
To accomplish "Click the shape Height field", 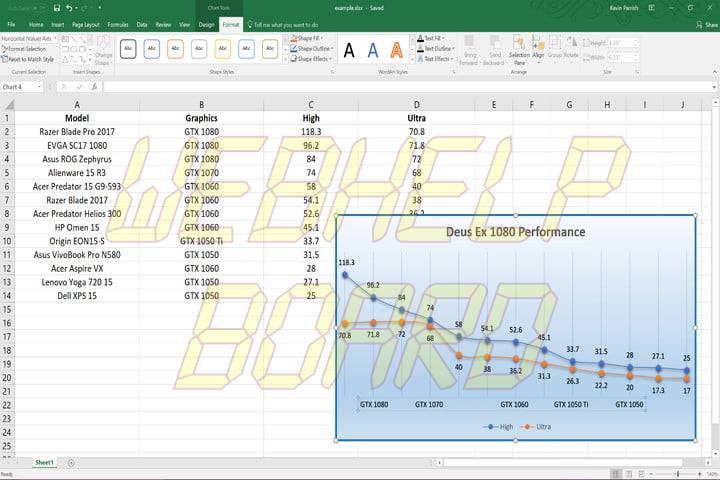I will point(623,43).
